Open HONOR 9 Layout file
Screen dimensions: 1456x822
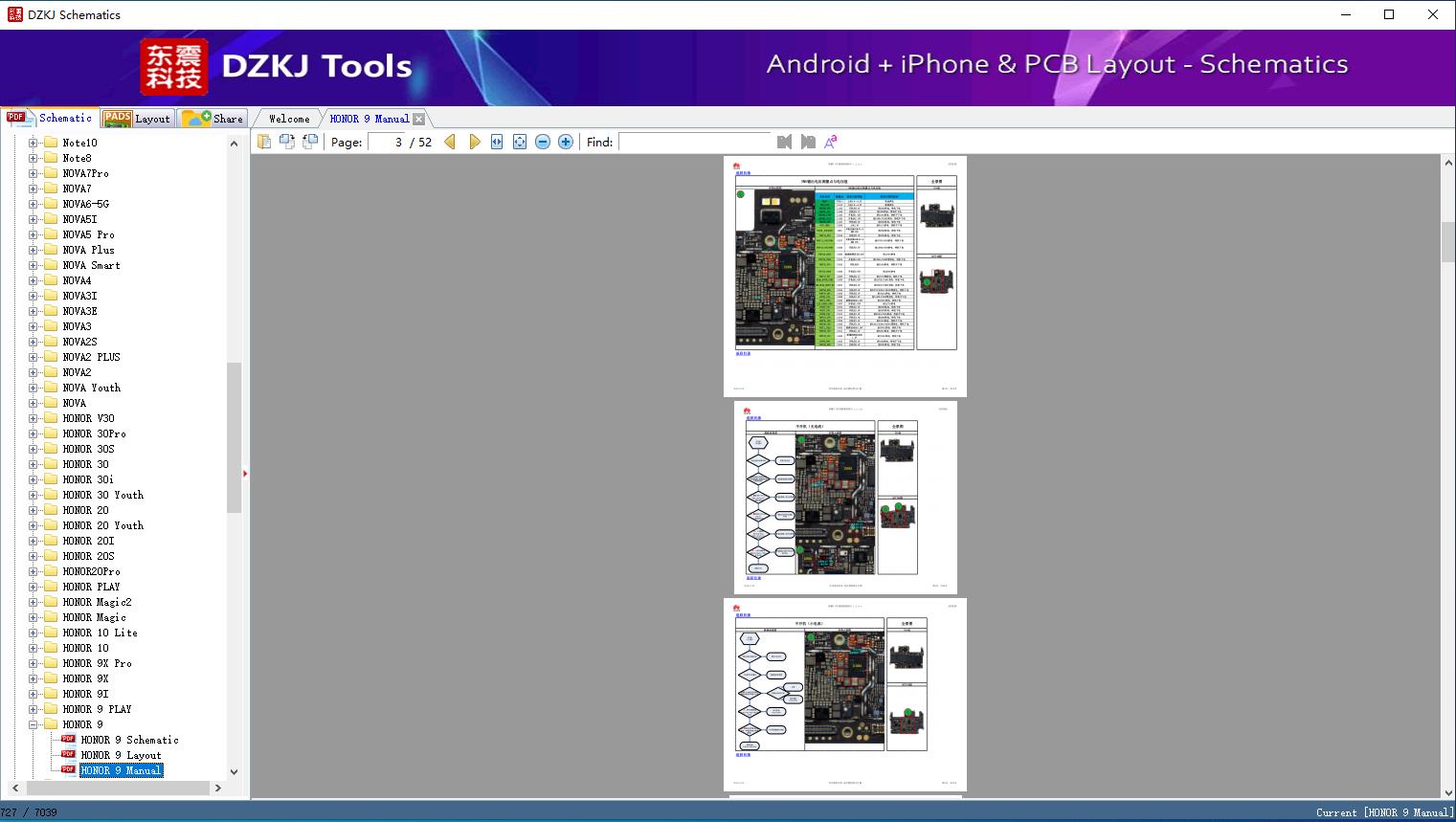121,755
